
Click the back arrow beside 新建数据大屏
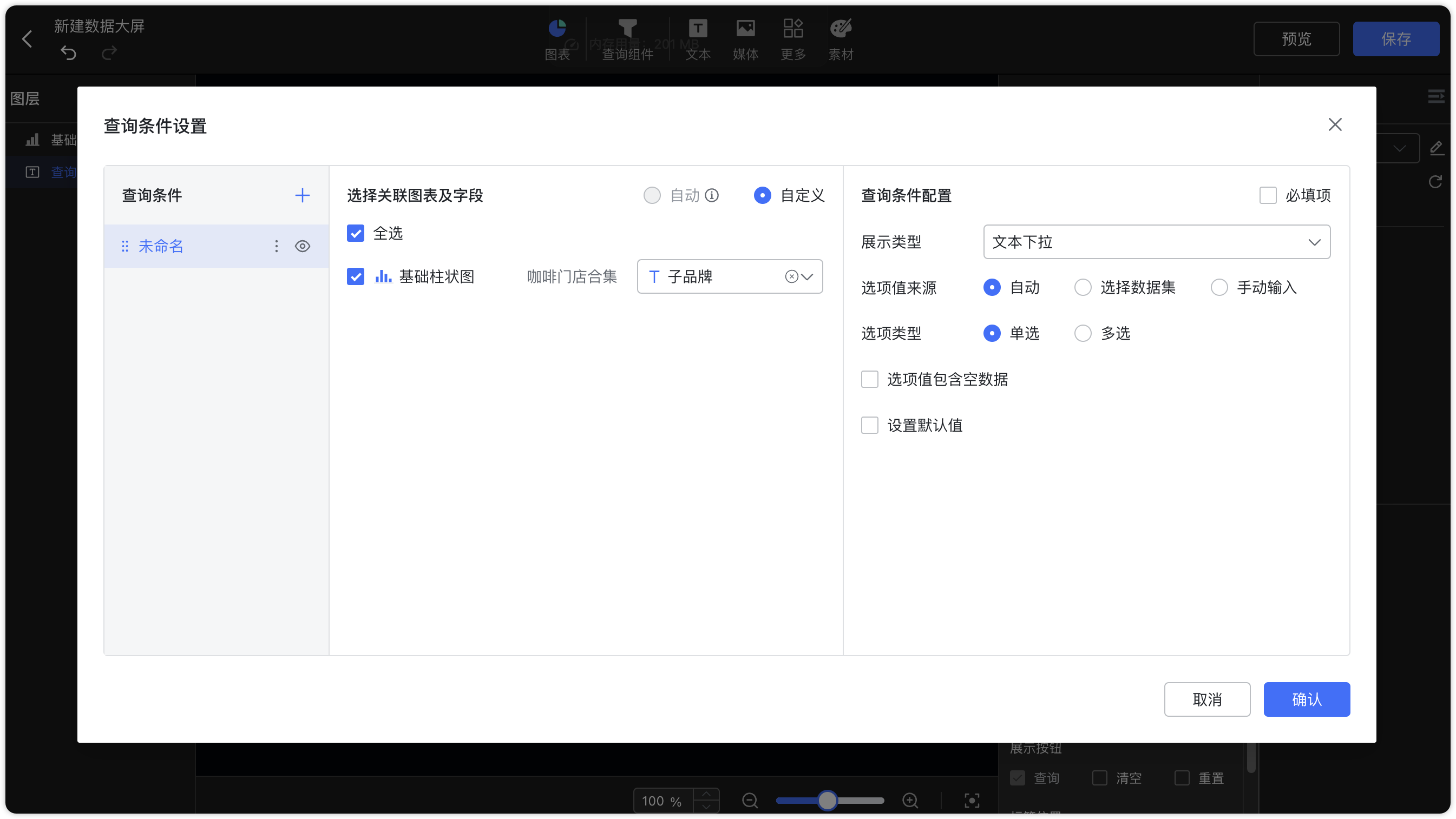pyautogui.click(x=27, y=39)
